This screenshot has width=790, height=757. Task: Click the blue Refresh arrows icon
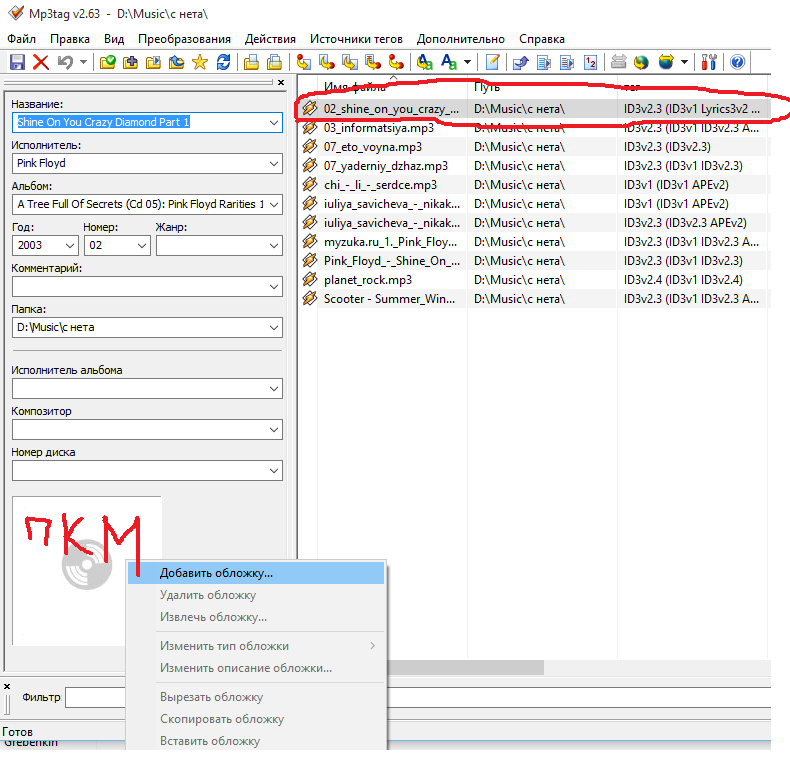(223, 62)
